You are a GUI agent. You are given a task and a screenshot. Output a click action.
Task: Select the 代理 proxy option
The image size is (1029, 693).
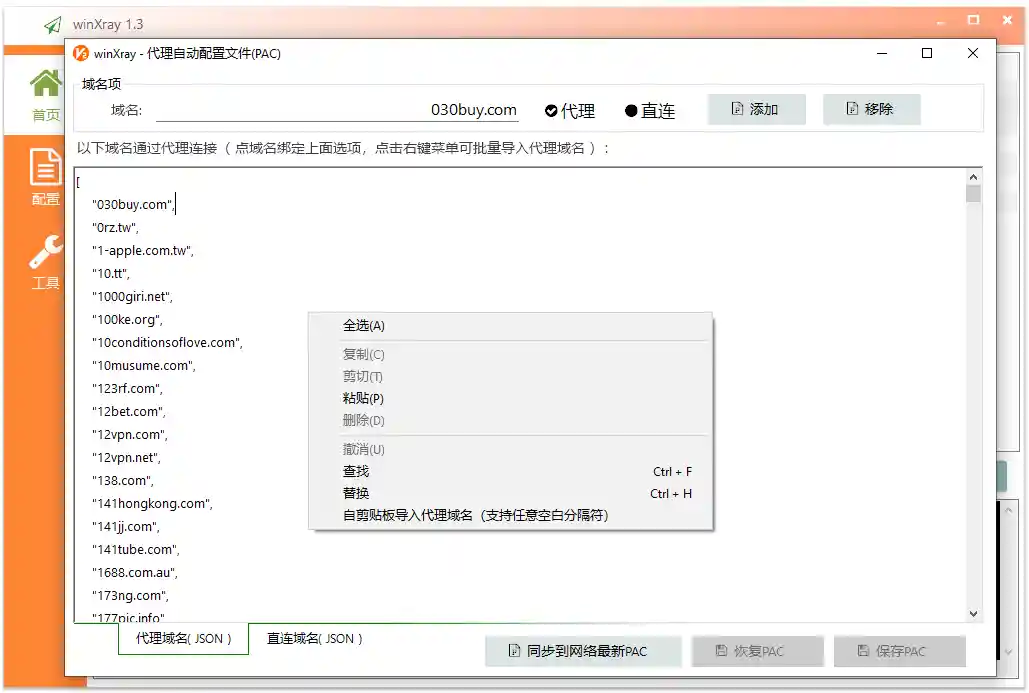click(x=570, y=111)
